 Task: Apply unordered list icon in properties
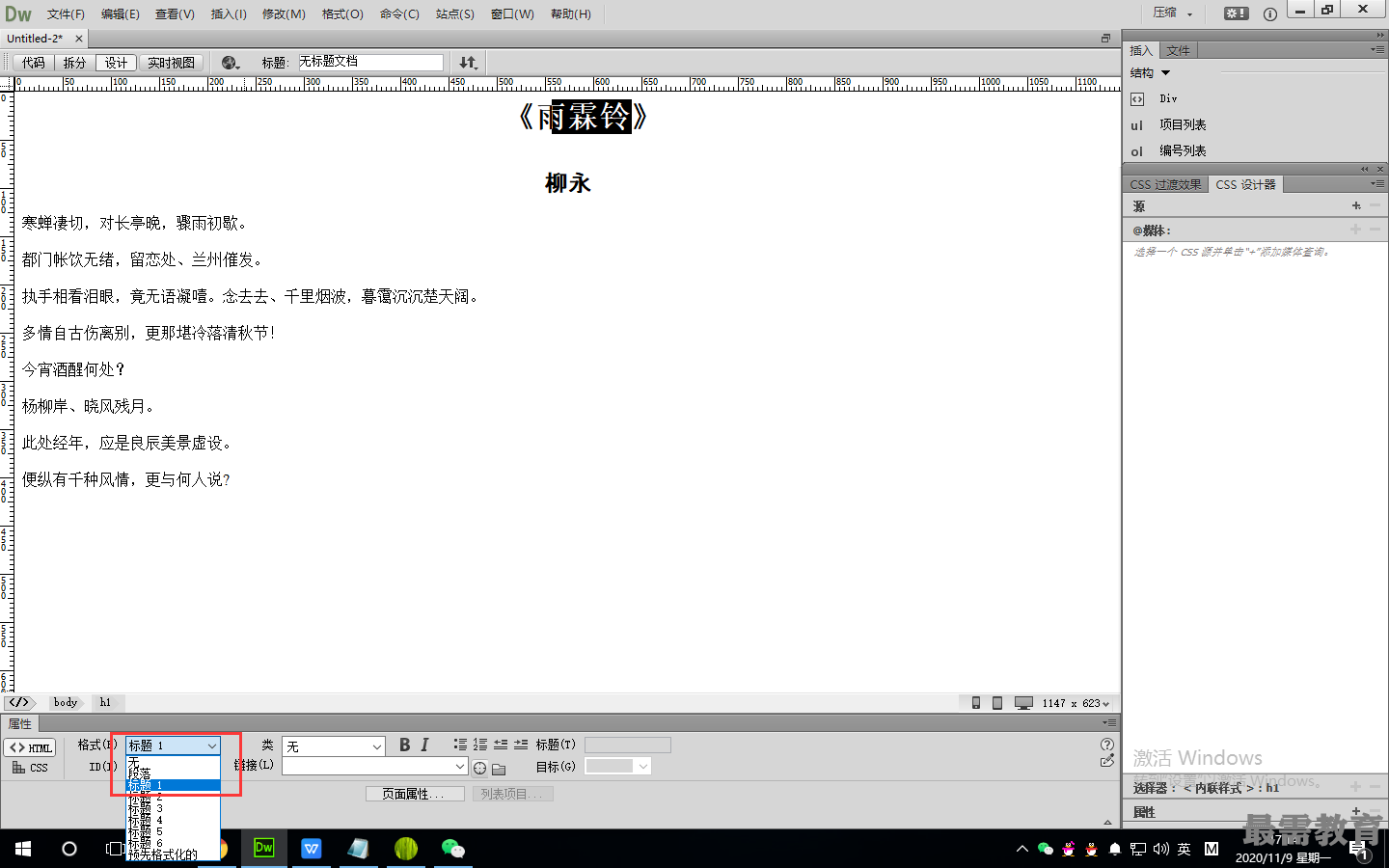[460, 745]
